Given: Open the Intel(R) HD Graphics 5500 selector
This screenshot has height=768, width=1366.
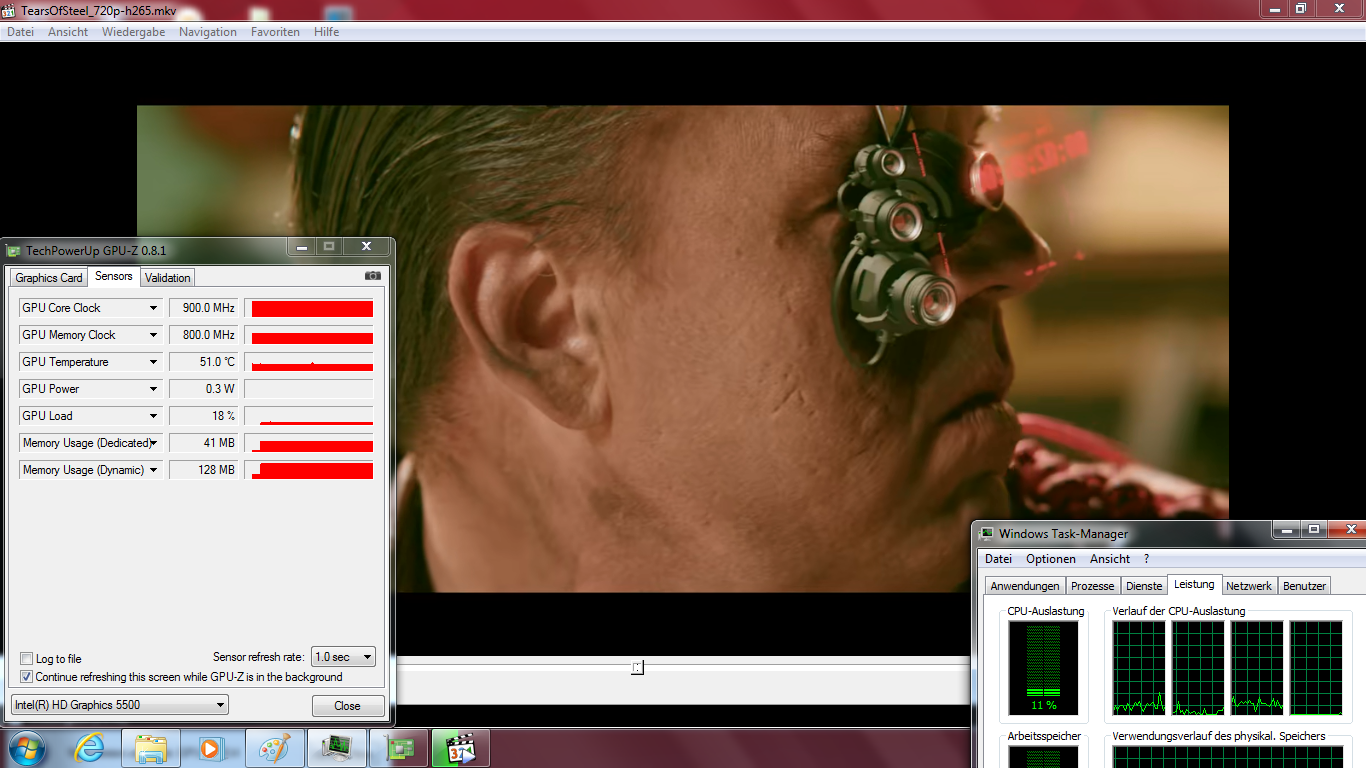Looking at the screenshot, I should pyautogui.click(x=120, y=705).
